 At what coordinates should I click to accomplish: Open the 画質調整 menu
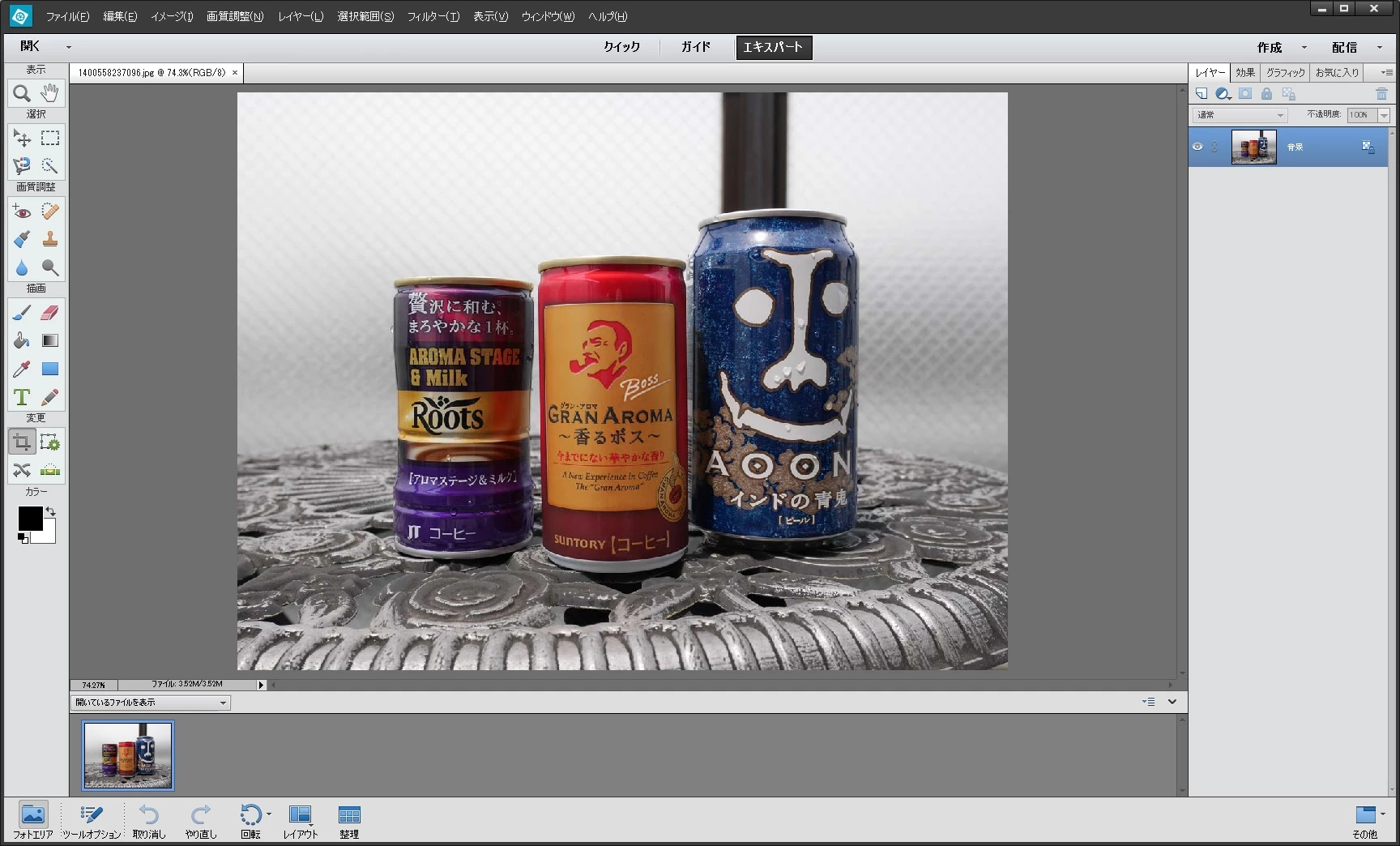[x=235, y=16]
